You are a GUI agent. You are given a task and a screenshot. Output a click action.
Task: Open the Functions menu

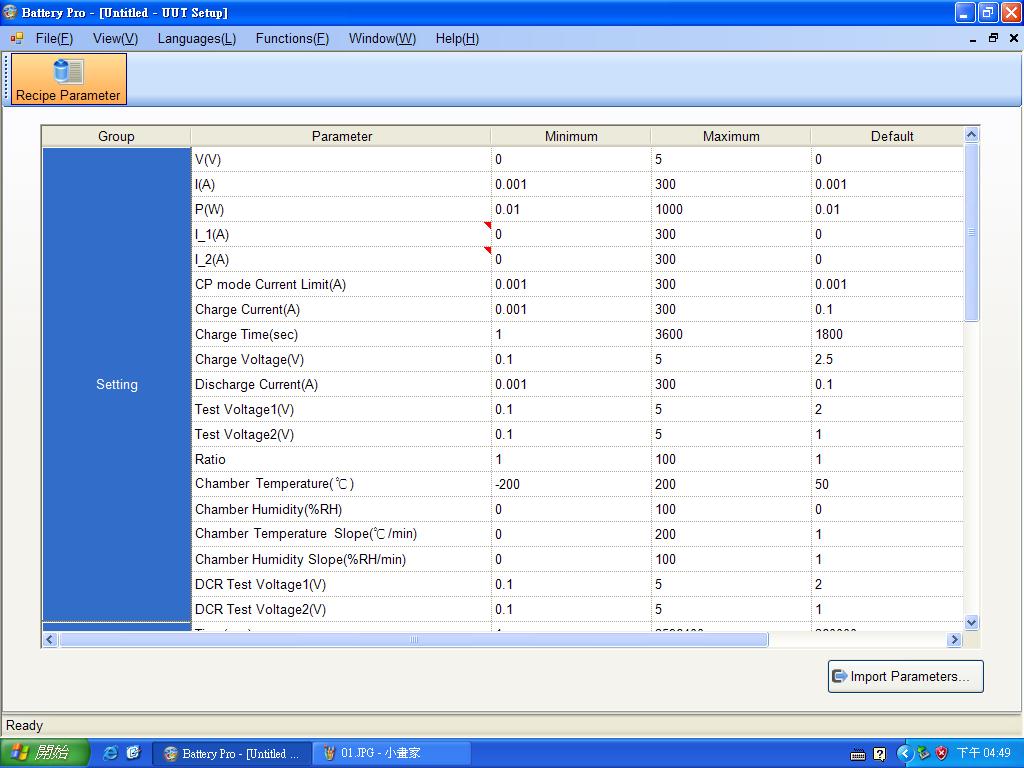pyautogui.click(x=292, y=39)
